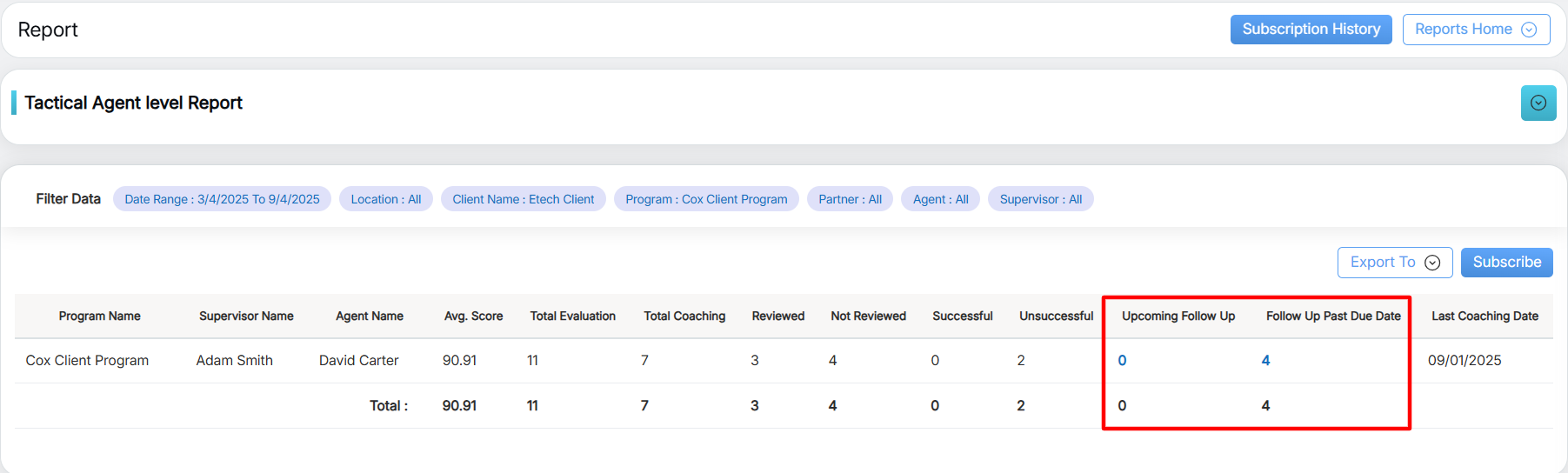Click the Total Coaching column header
Image resolution: width=1568 pixels, height=473 pixels.
684,316
